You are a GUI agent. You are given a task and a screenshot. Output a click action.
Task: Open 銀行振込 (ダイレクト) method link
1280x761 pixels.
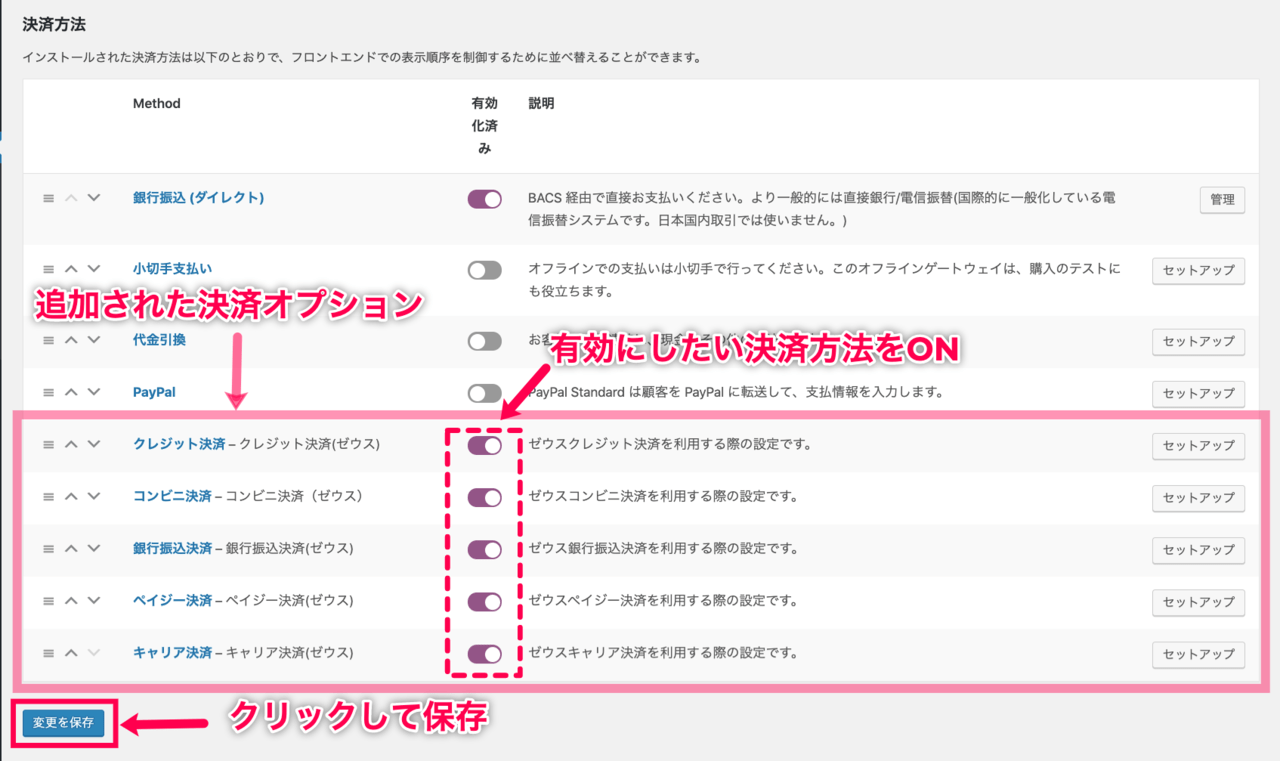(198, 198)
